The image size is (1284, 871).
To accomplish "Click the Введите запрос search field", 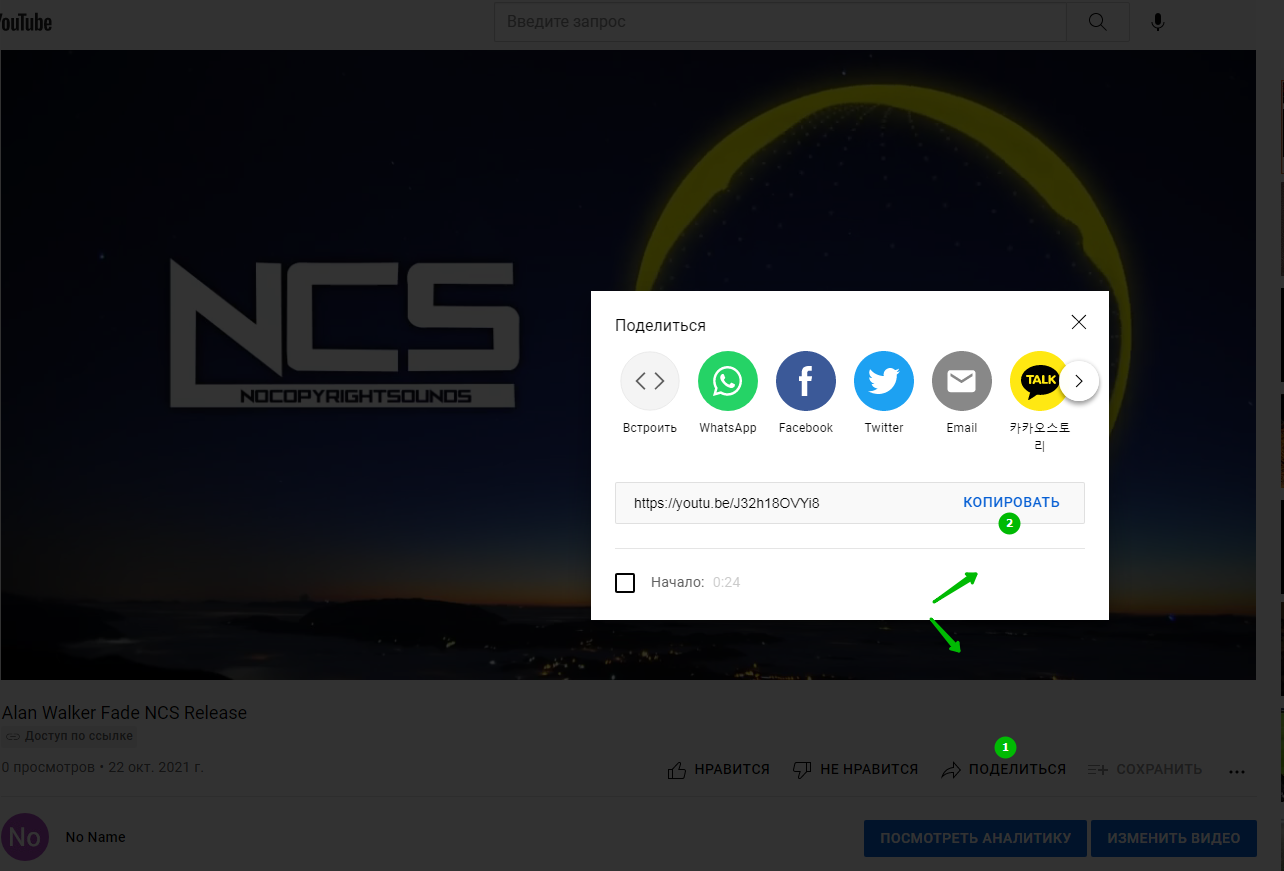I will (780, 22).
